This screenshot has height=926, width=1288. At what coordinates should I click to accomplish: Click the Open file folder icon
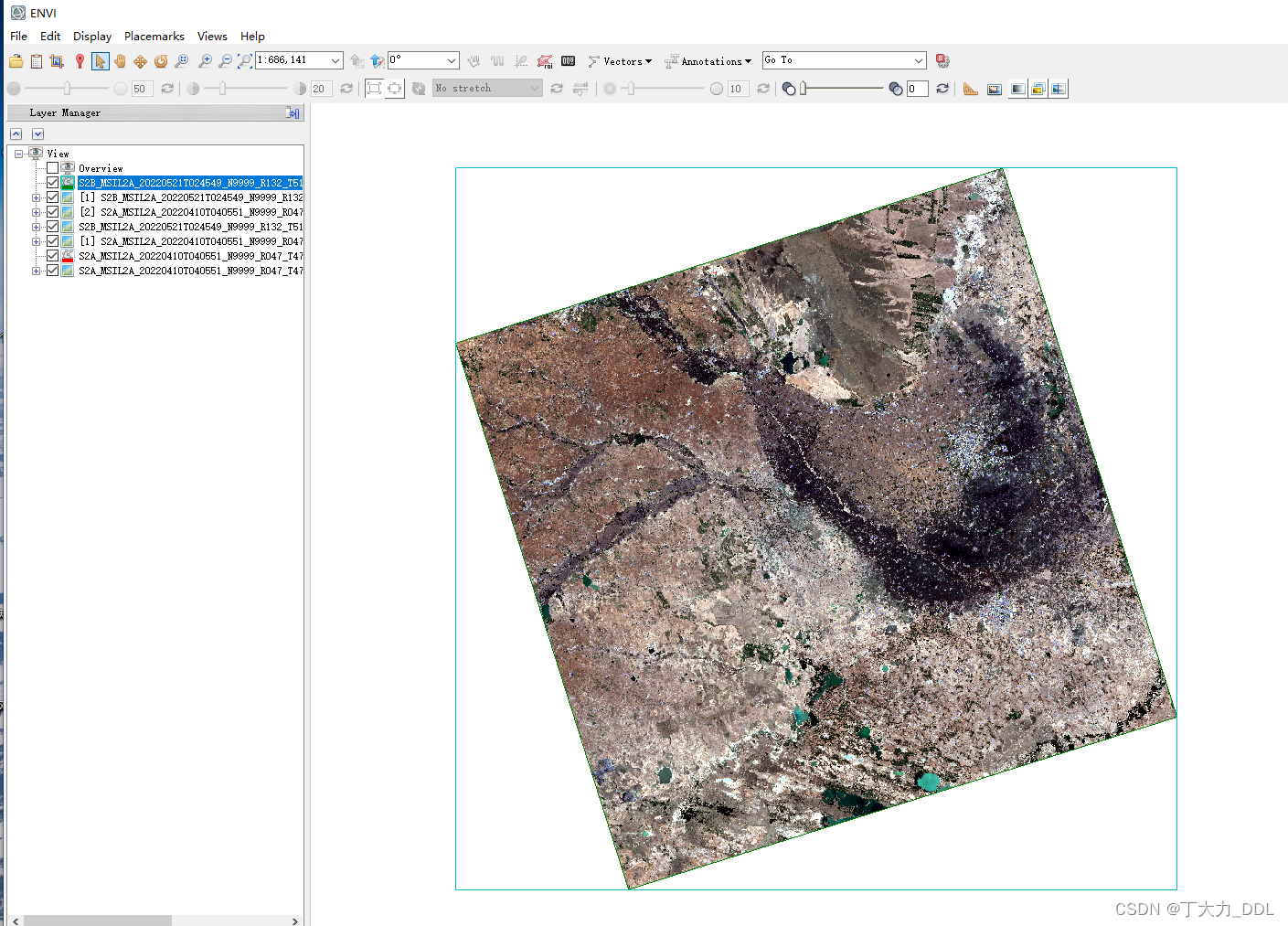[x=16, y=61]
